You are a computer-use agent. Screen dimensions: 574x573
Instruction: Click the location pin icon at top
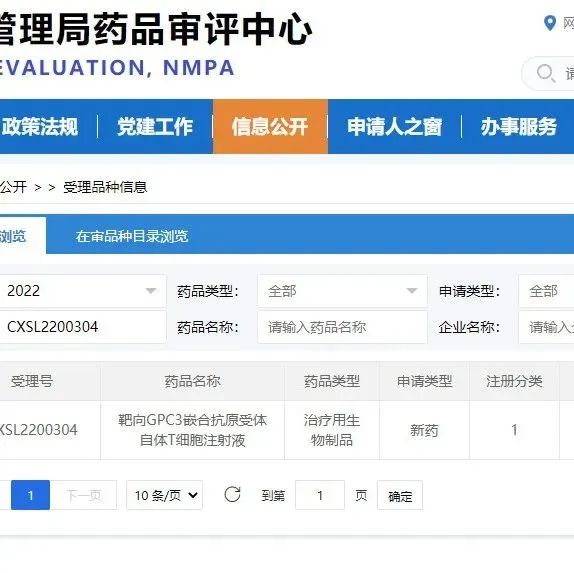click(x=549, y=23)
